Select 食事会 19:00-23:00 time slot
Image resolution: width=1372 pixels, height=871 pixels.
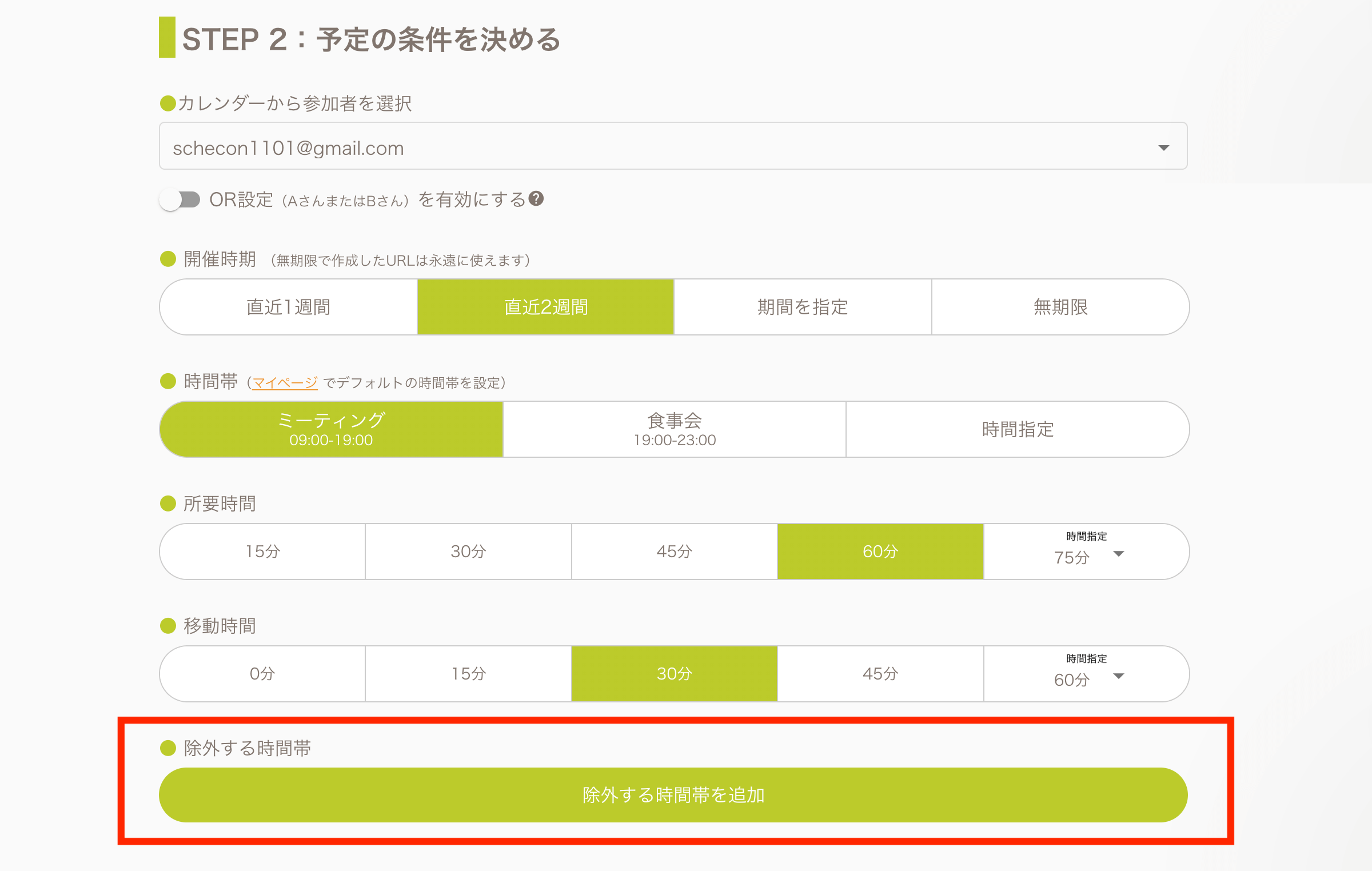pyautogui.click(x=674, y=429)
